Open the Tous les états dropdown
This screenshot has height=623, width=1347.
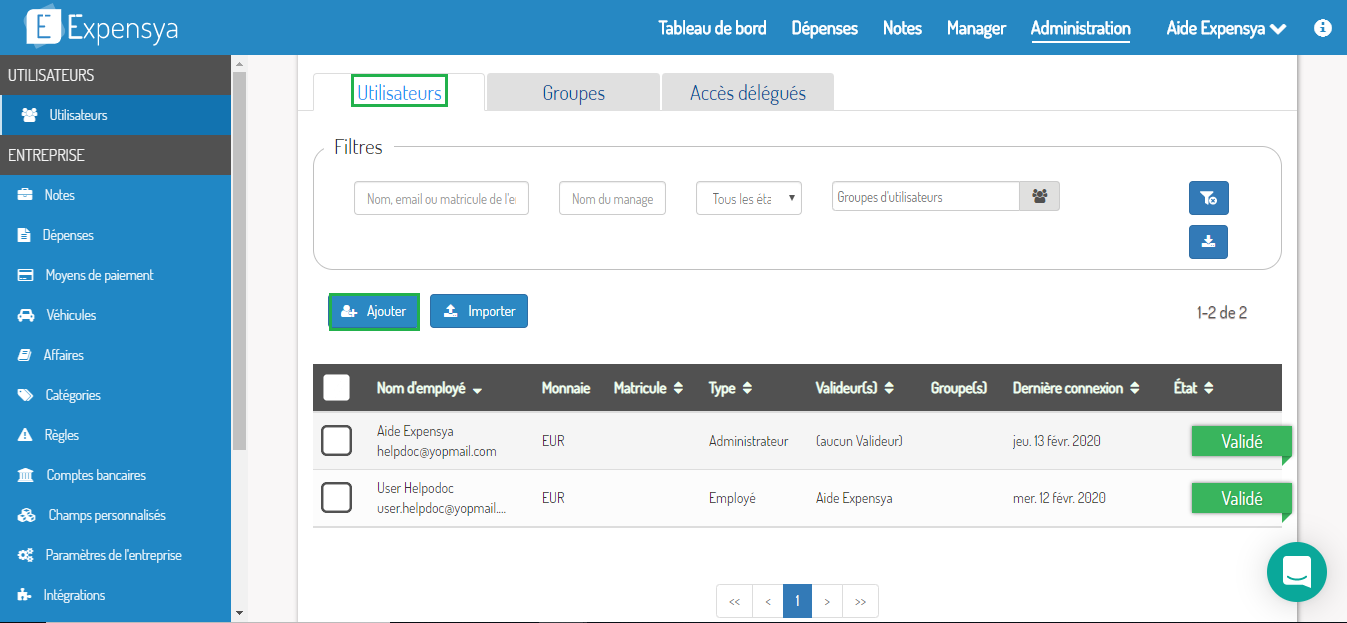point(749,198)
